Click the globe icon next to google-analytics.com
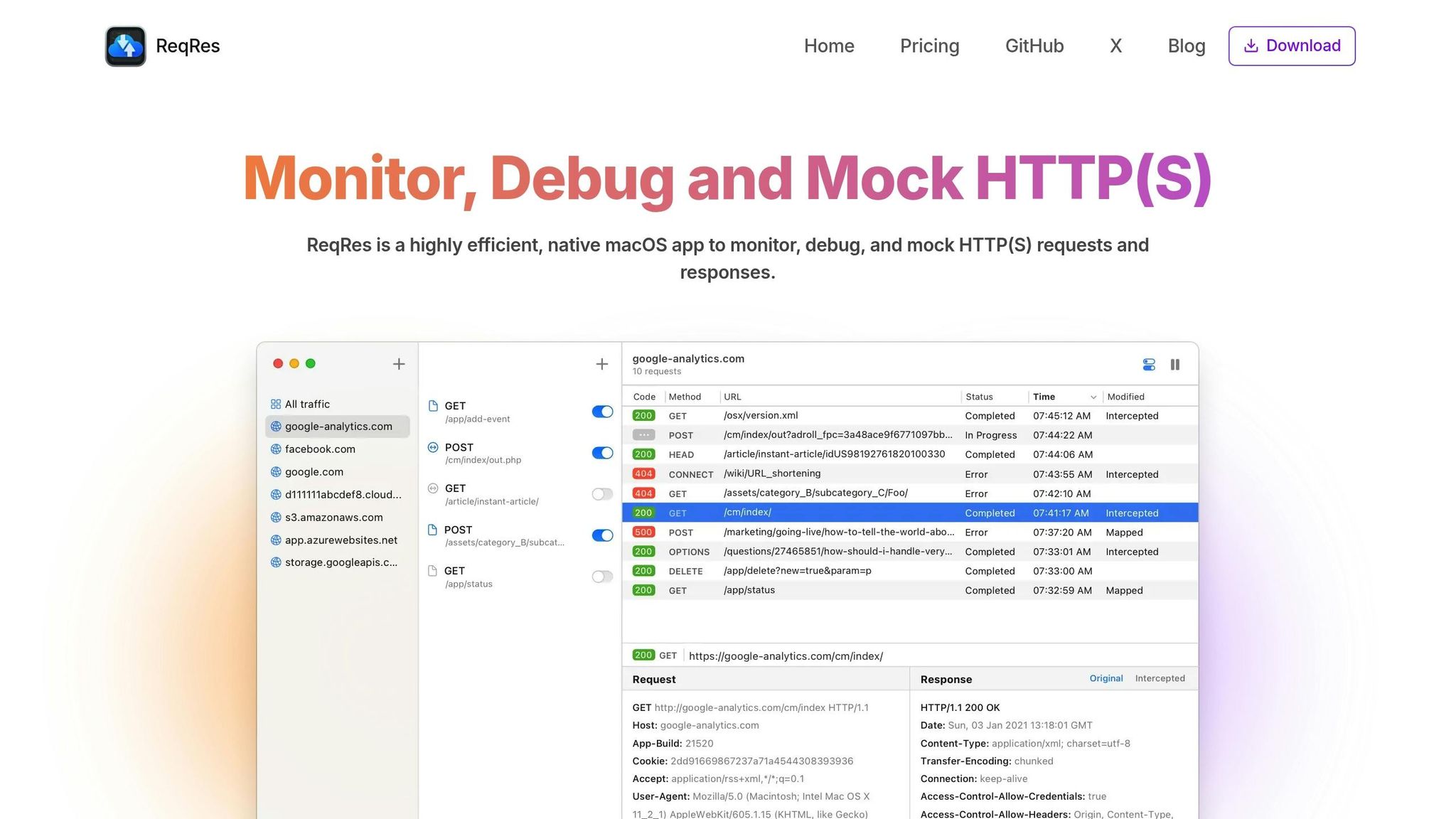Image resolution: width=1456 pixels, height=819 pixels. 276,427
